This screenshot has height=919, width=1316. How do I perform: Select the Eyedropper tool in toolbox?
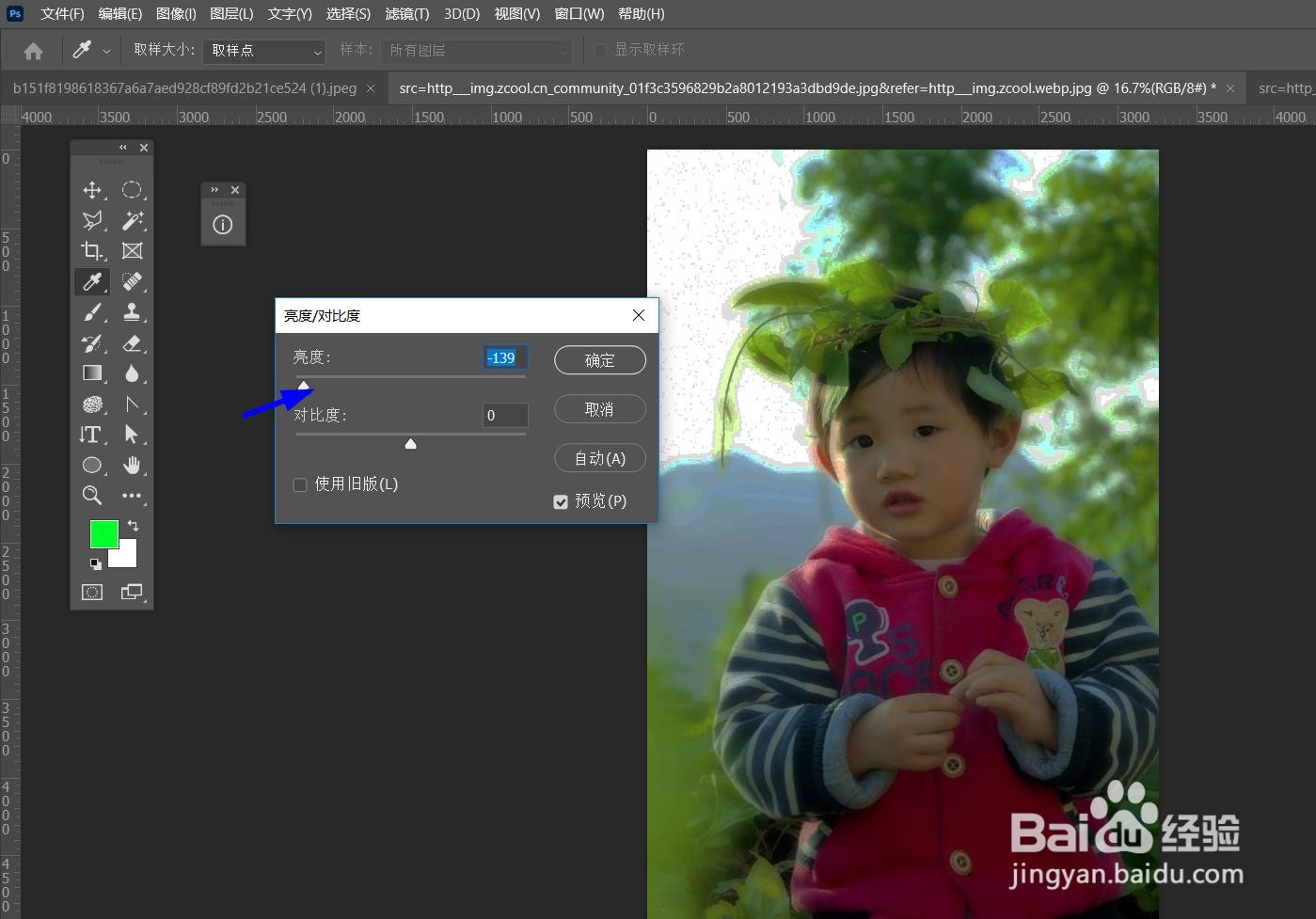[x=92, y=281]
